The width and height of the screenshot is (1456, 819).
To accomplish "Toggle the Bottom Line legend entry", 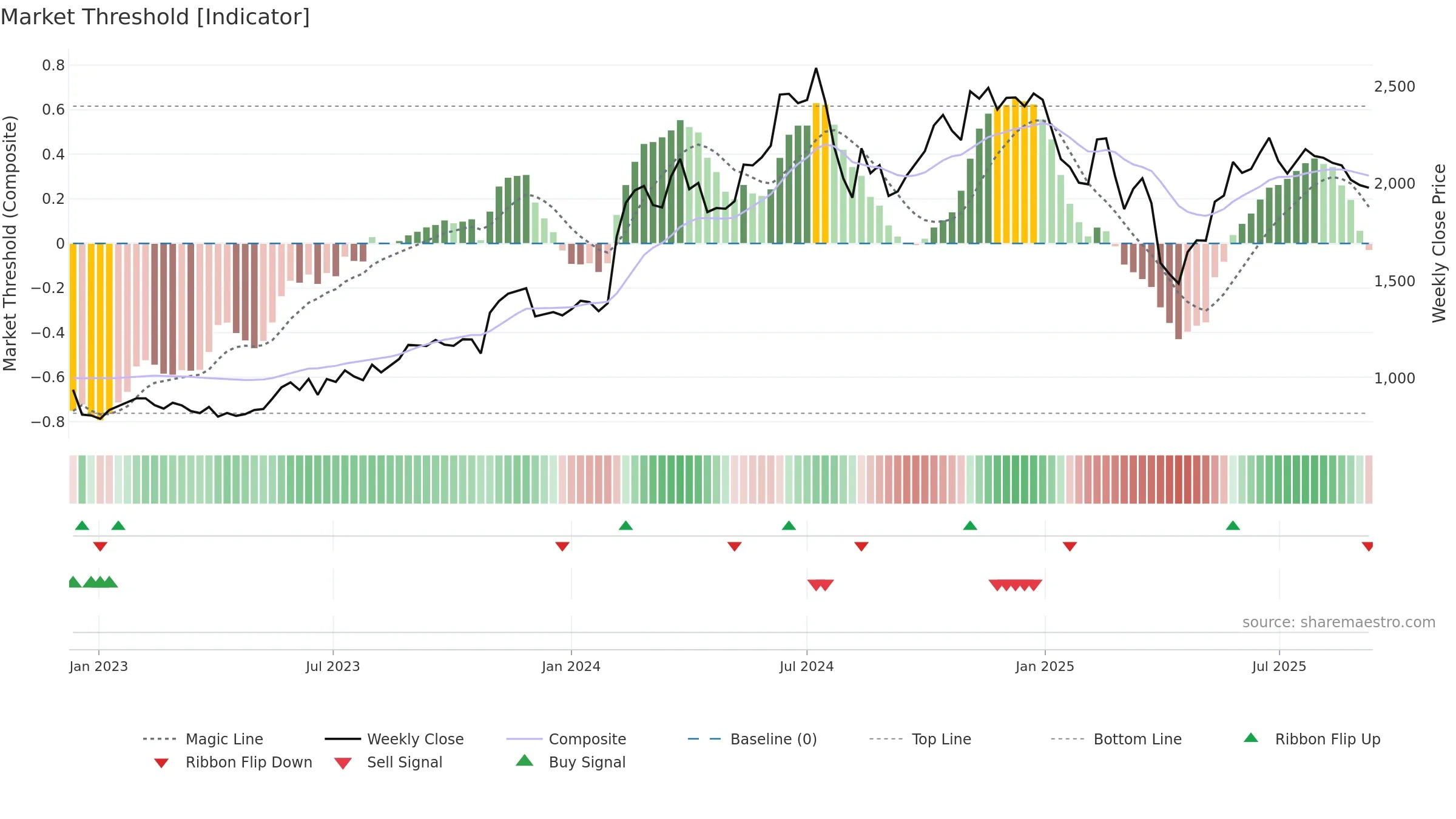I will 1116,739.
